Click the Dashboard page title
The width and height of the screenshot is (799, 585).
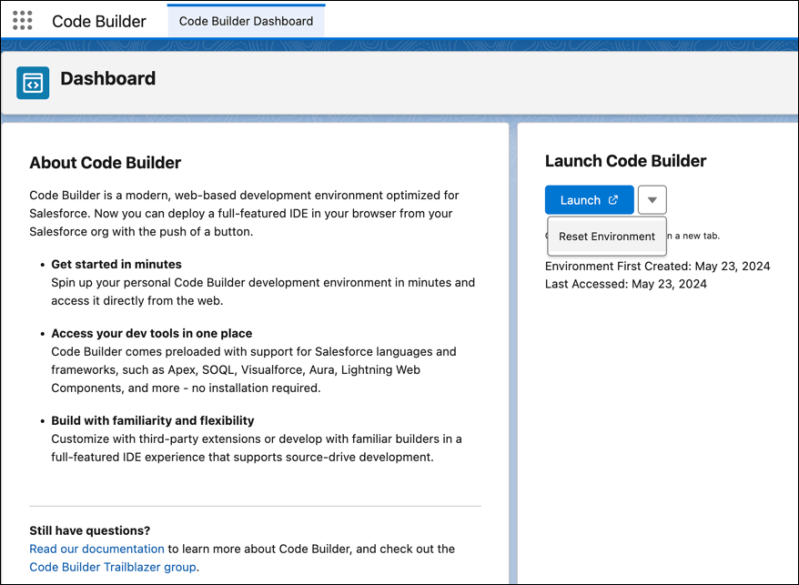[108, 78]
